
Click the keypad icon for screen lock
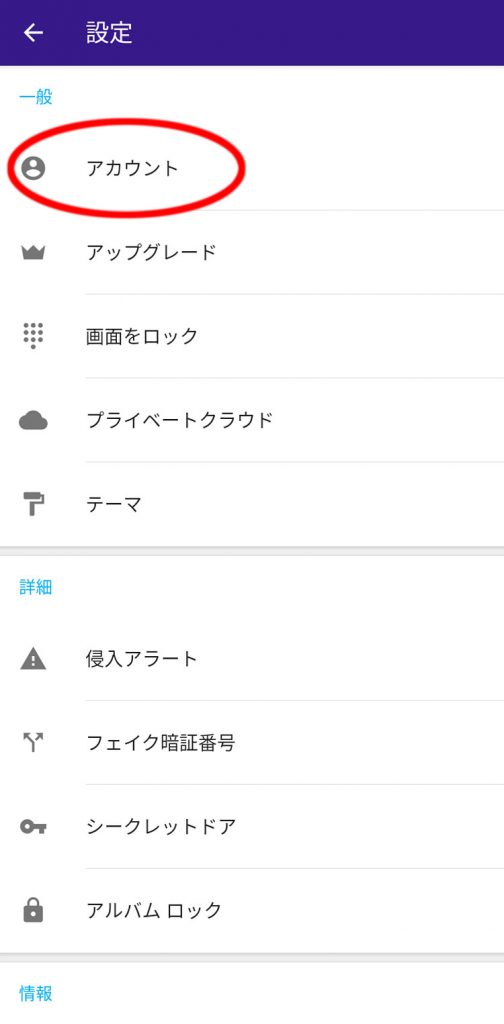33,336
